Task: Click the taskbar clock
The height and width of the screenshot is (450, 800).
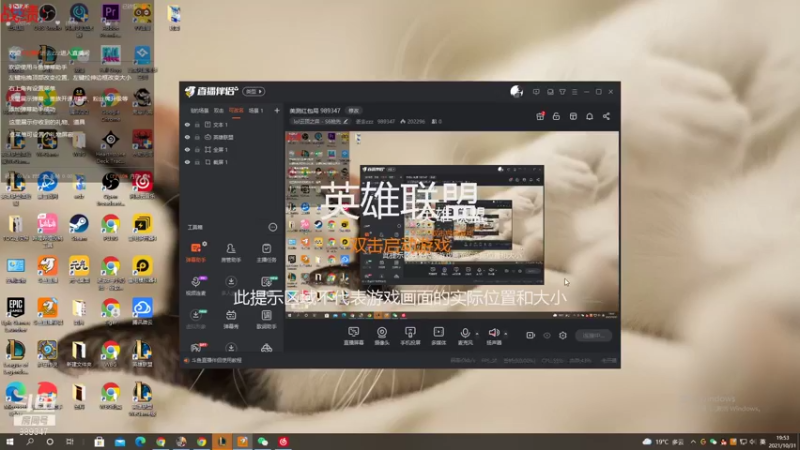Action: pos(783,442)
